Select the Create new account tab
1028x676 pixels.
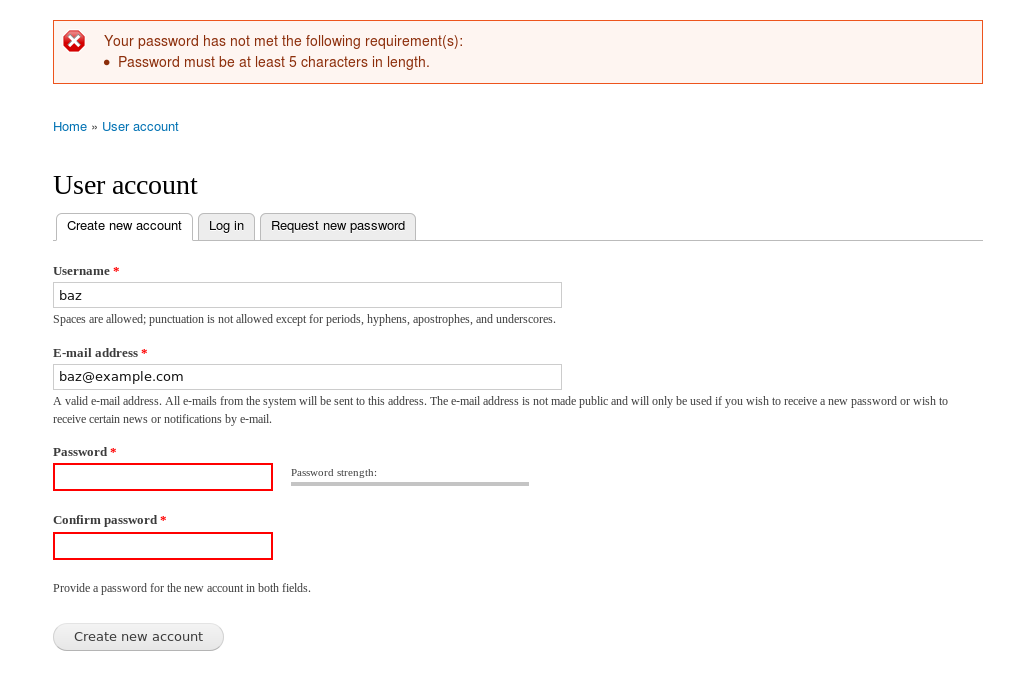pos(124,226)
